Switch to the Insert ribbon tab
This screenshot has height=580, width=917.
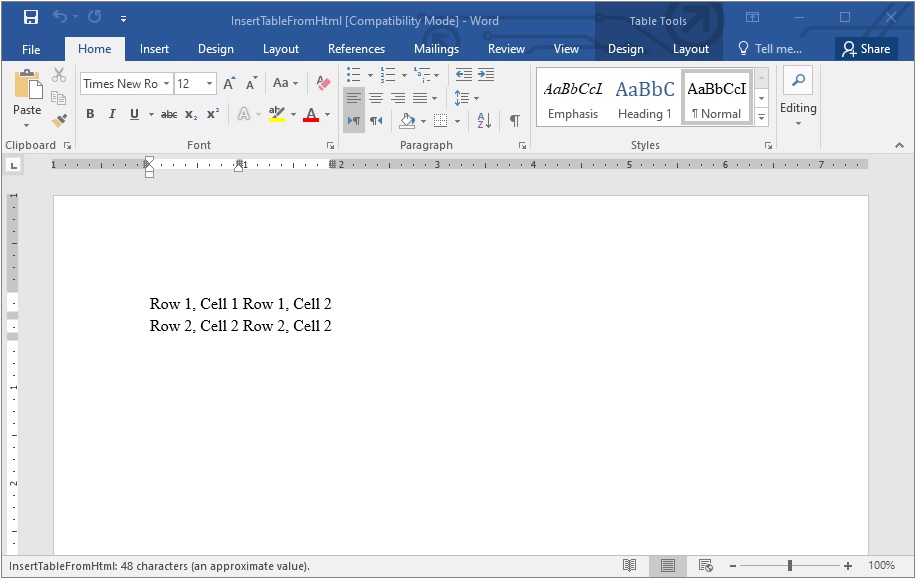tap(154, 48)
